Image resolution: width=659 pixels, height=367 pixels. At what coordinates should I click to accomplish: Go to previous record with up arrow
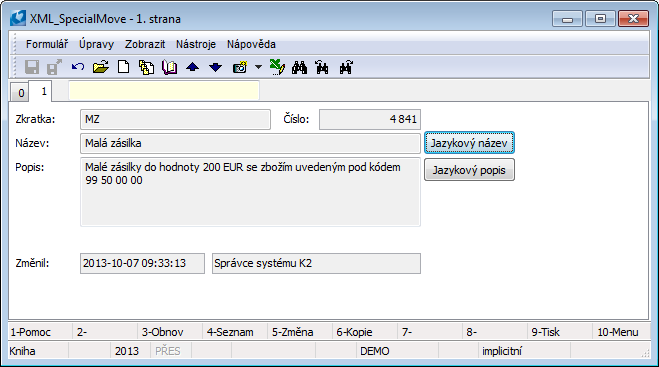[x=192, y=67]
